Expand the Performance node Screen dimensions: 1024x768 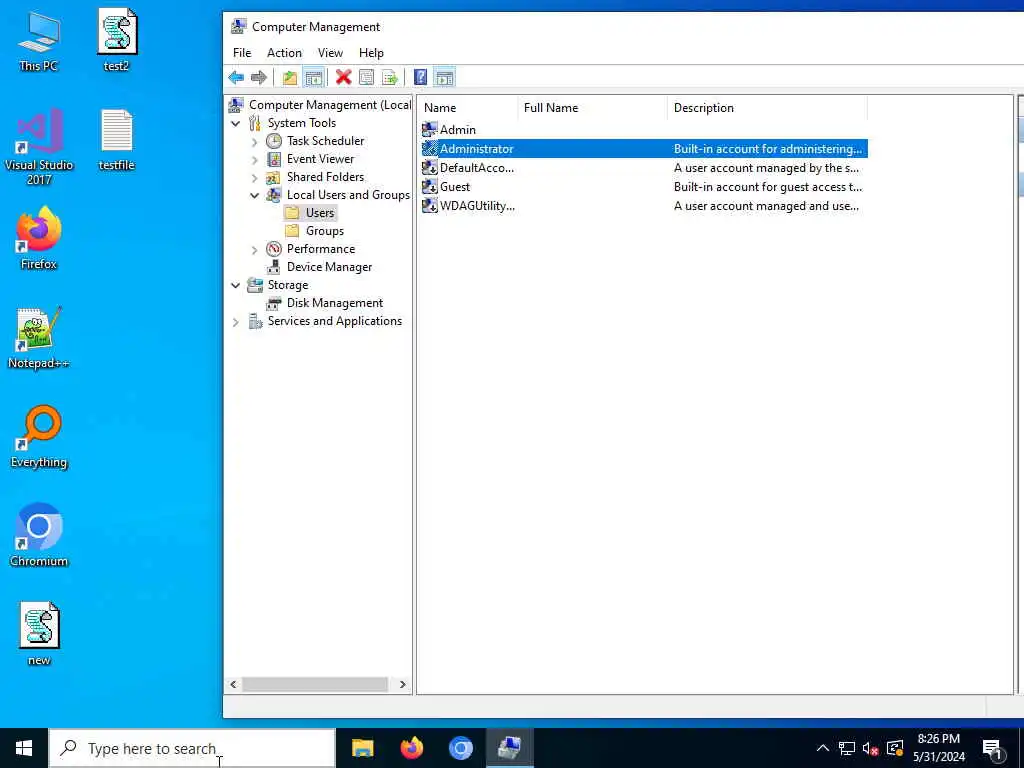[255, 249]
